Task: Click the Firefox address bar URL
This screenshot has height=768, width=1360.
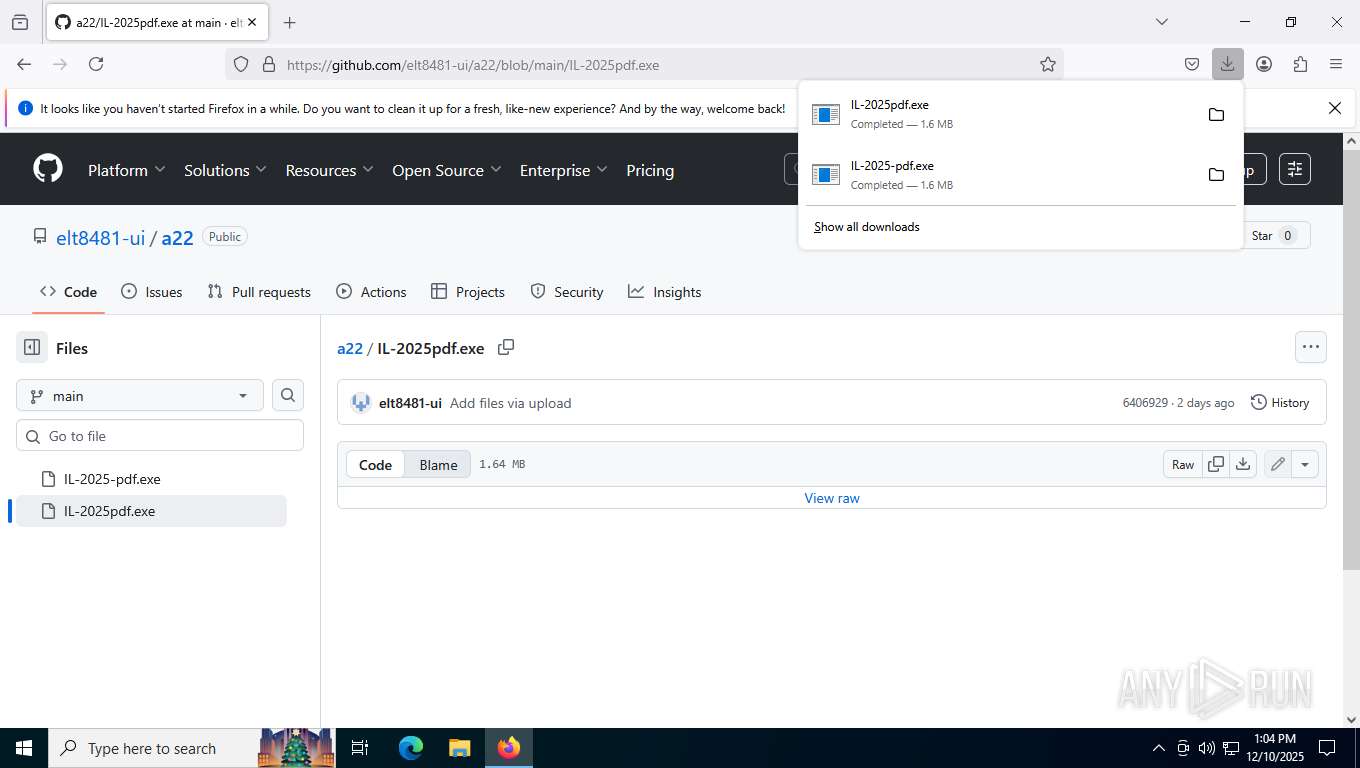Action: click(473, 65)
